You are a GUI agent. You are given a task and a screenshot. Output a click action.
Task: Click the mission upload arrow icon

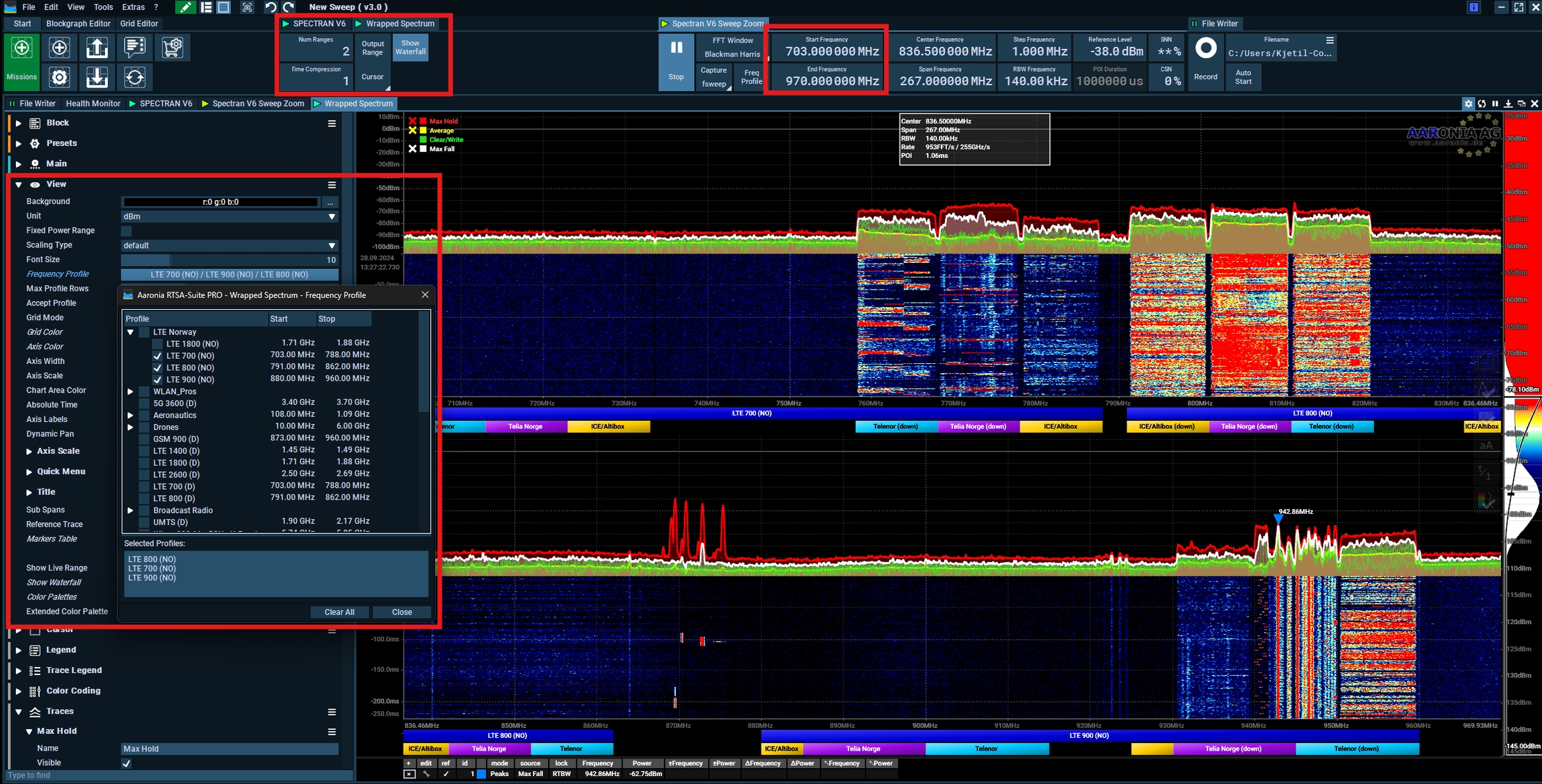97,47
